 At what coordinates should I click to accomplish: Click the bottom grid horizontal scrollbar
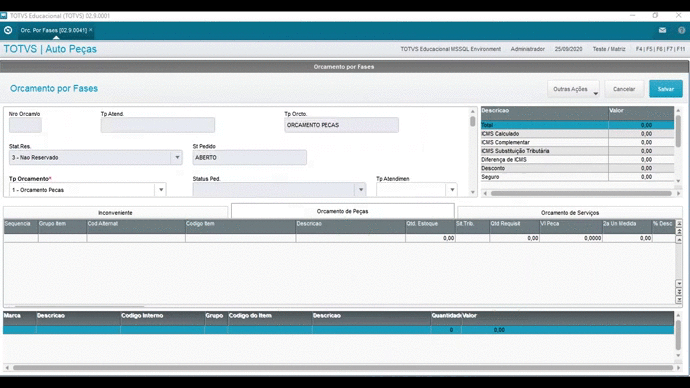click(342, 368)
